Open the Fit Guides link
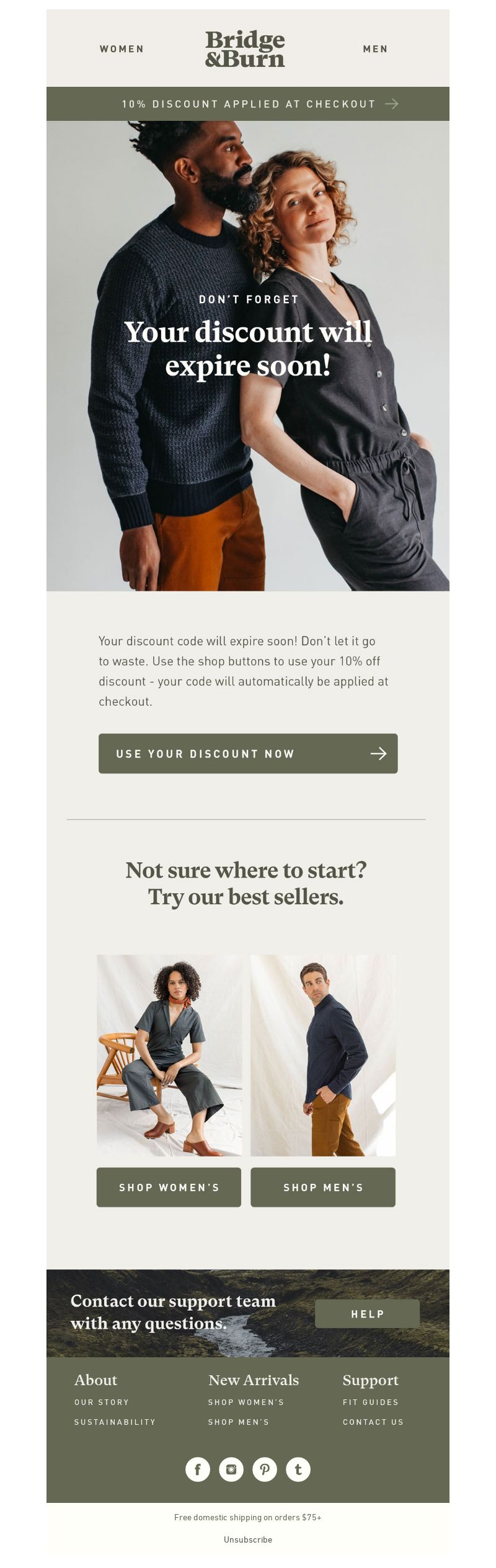Image resolution: width=496 pixels, height=1568 pixels. click(371, 1402)
